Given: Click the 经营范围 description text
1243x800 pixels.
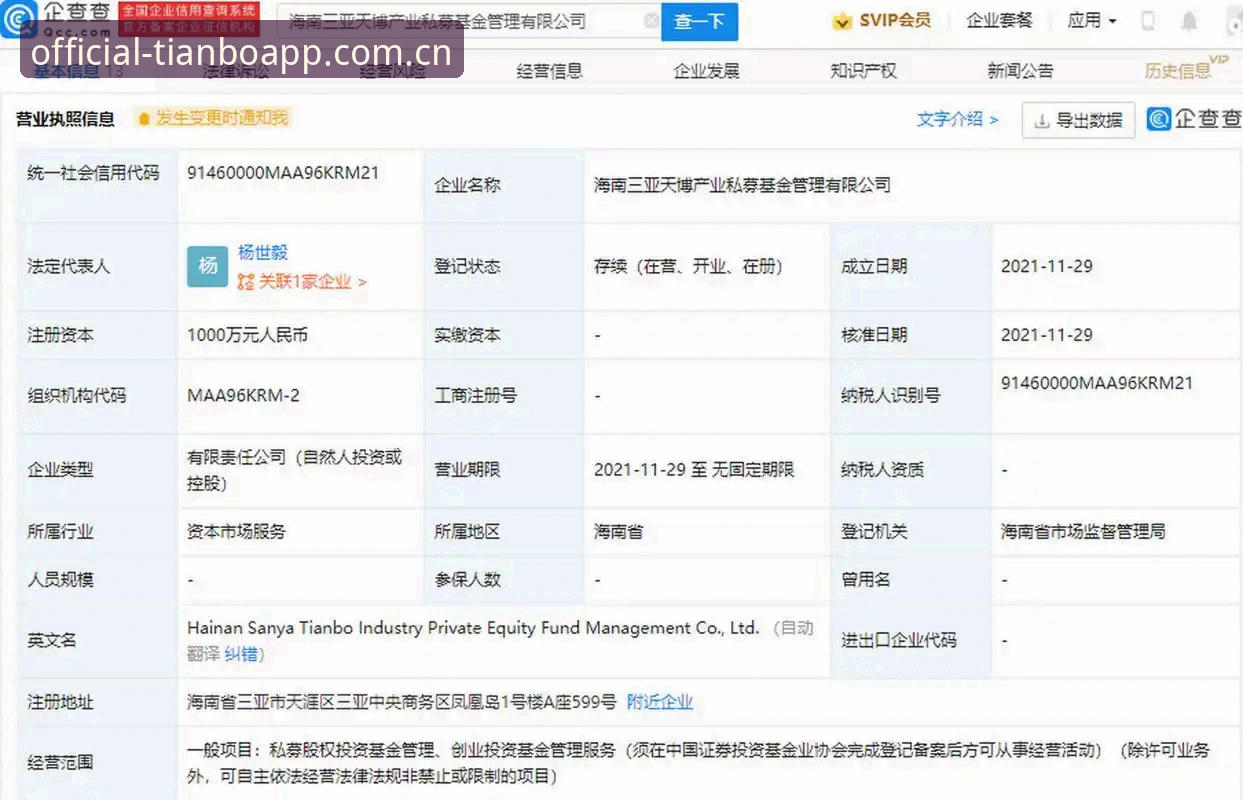Looking at the screenshot, I should click(698, 762).
